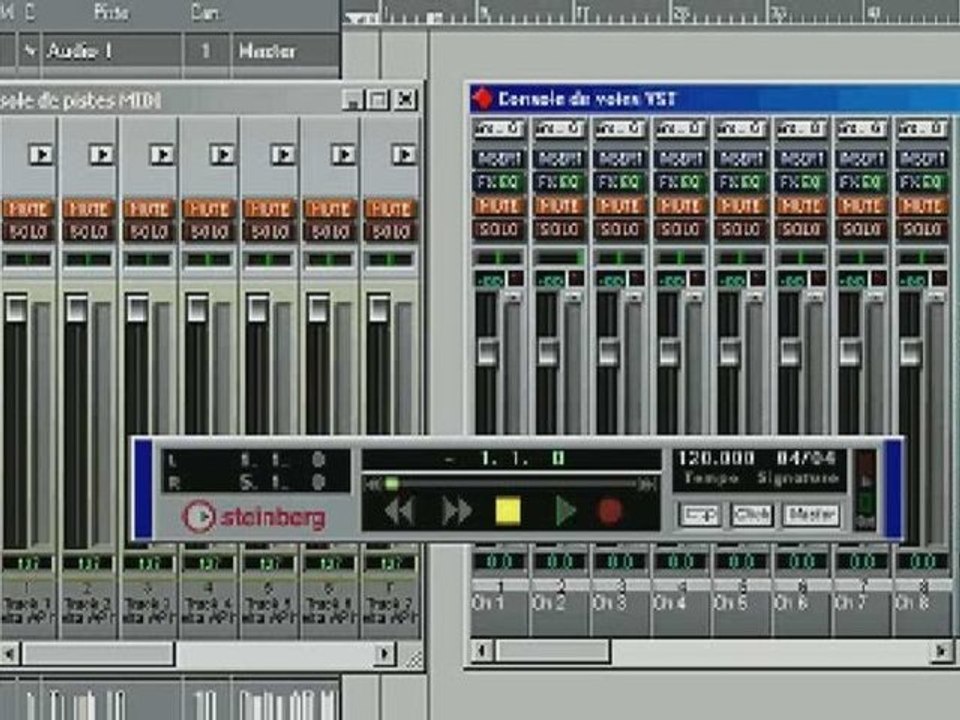Click the right locator position value on transport

(x=283, y=482)
